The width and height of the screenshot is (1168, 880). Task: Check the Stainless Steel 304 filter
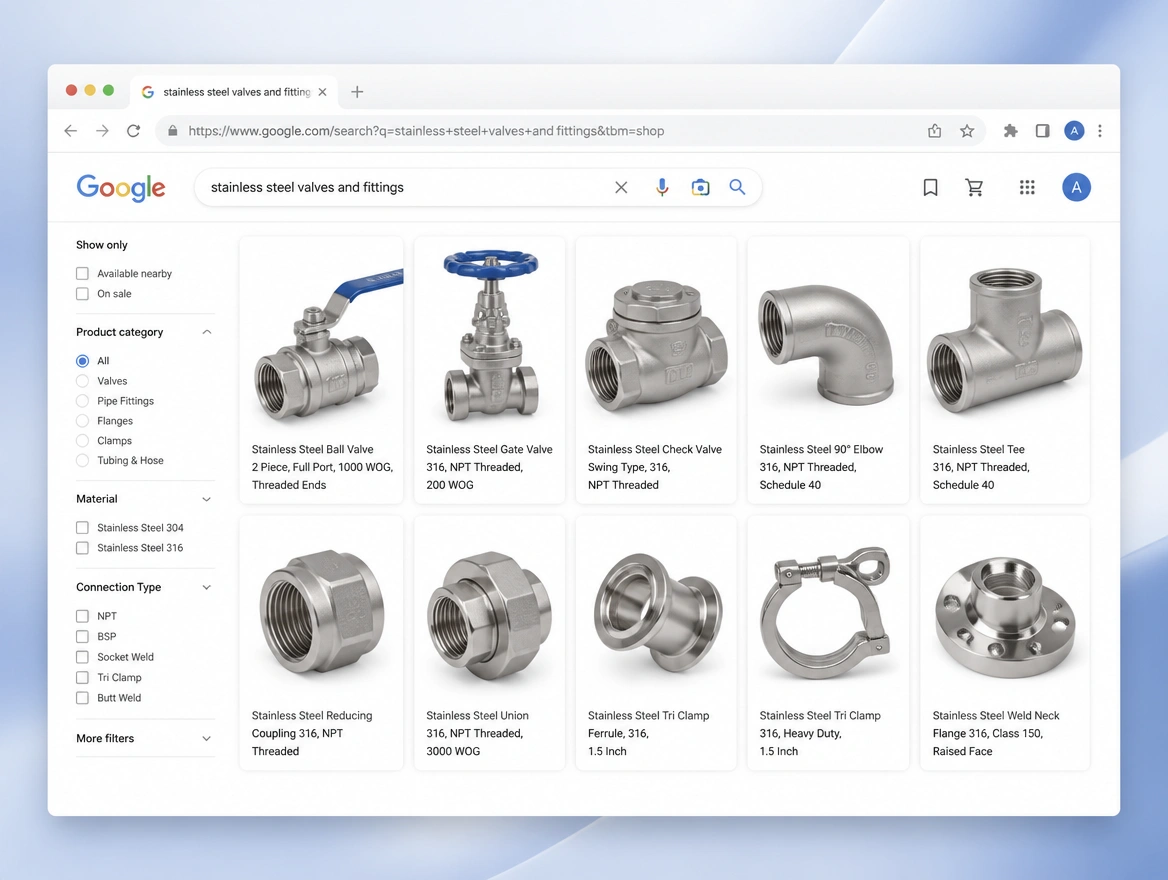[82, 528]
